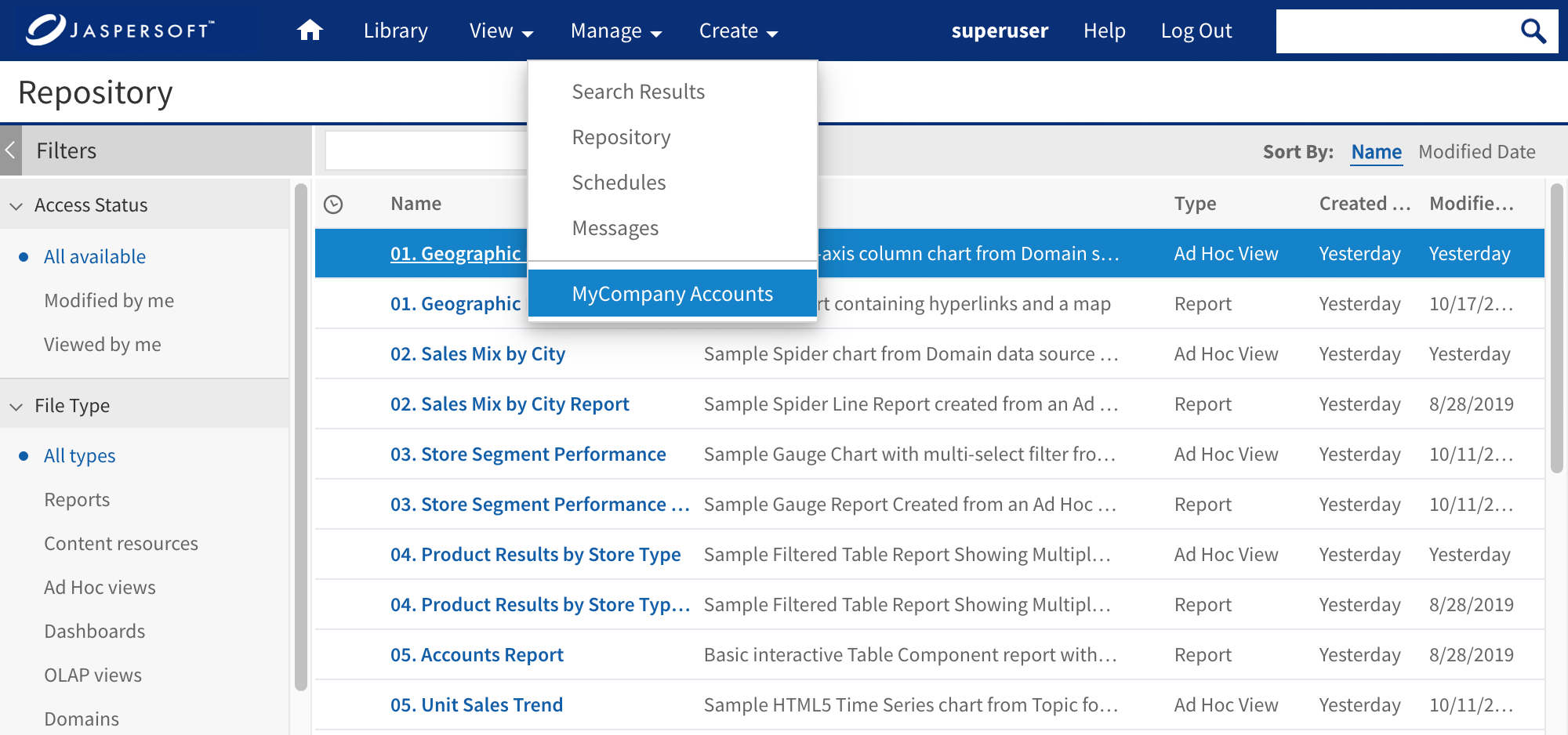Click 'Basic interactive Table Component report' description
1568x735 pixels.
click(910, 654)
